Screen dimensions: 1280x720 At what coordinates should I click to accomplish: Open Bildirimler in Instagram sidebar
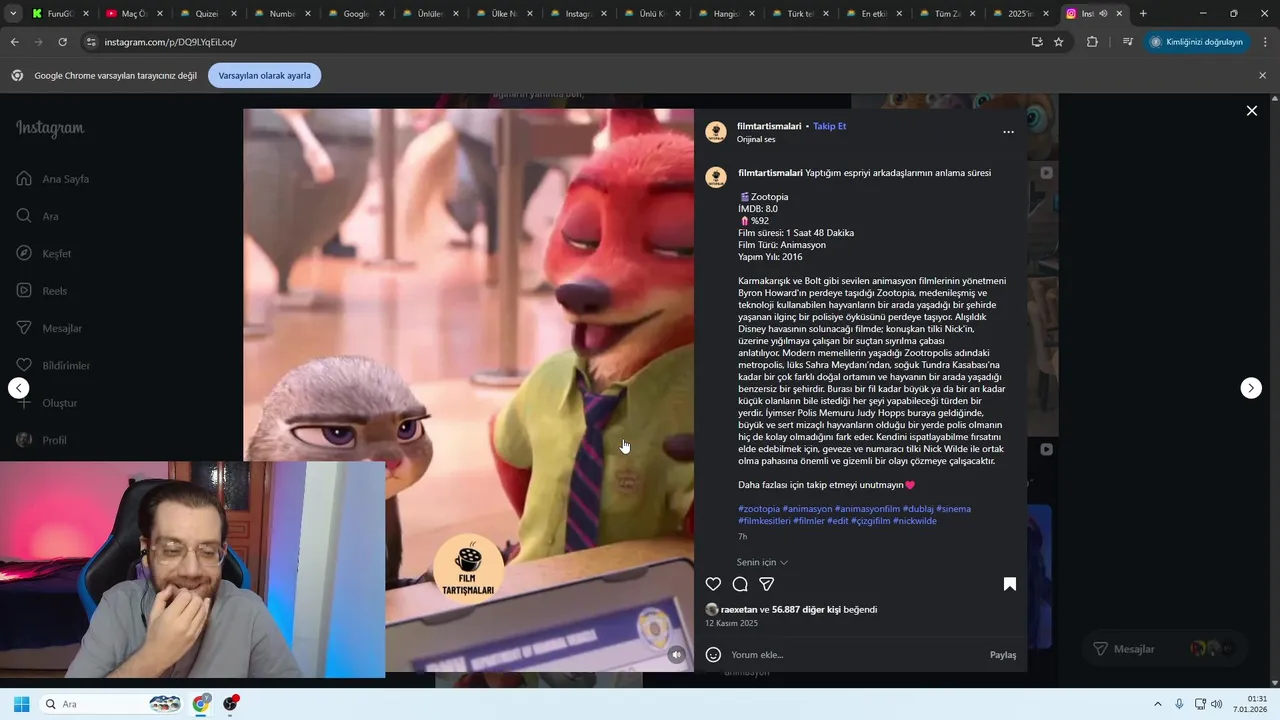point(54,365)
